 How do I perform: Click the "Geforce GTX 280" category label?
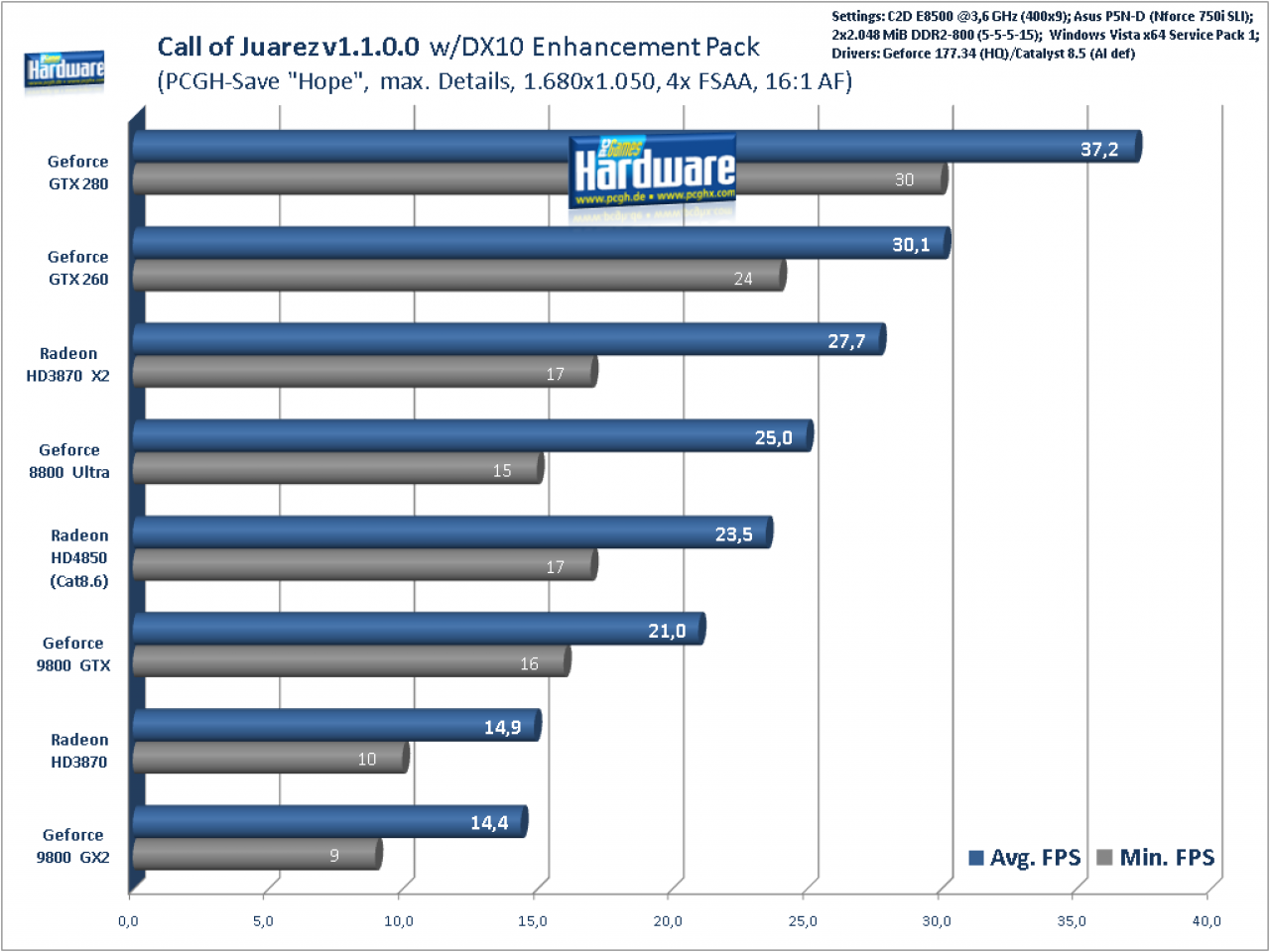78,173
